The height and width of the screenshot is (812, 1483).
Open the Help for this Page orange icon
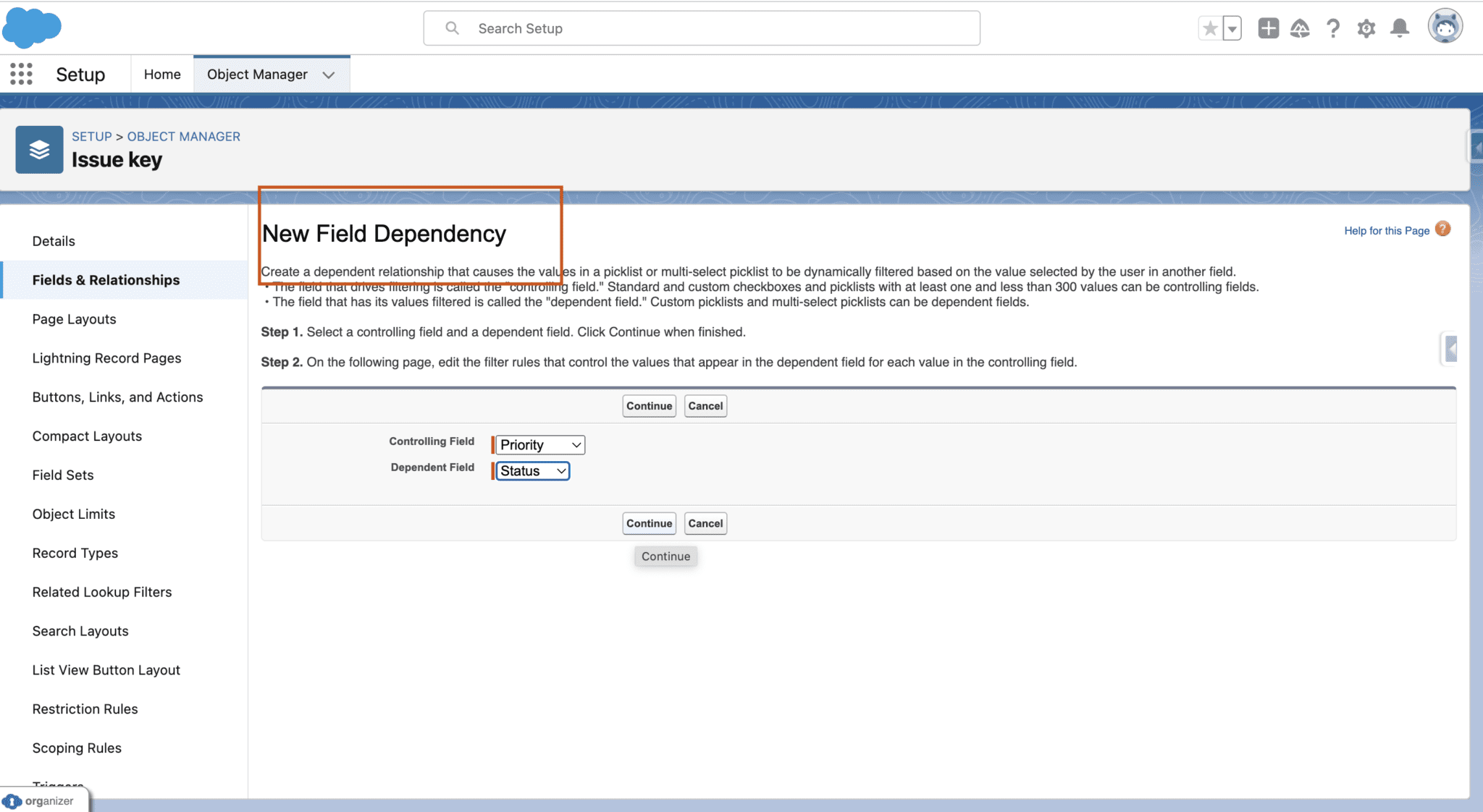pyautogui.click(x=1442, y=229)
